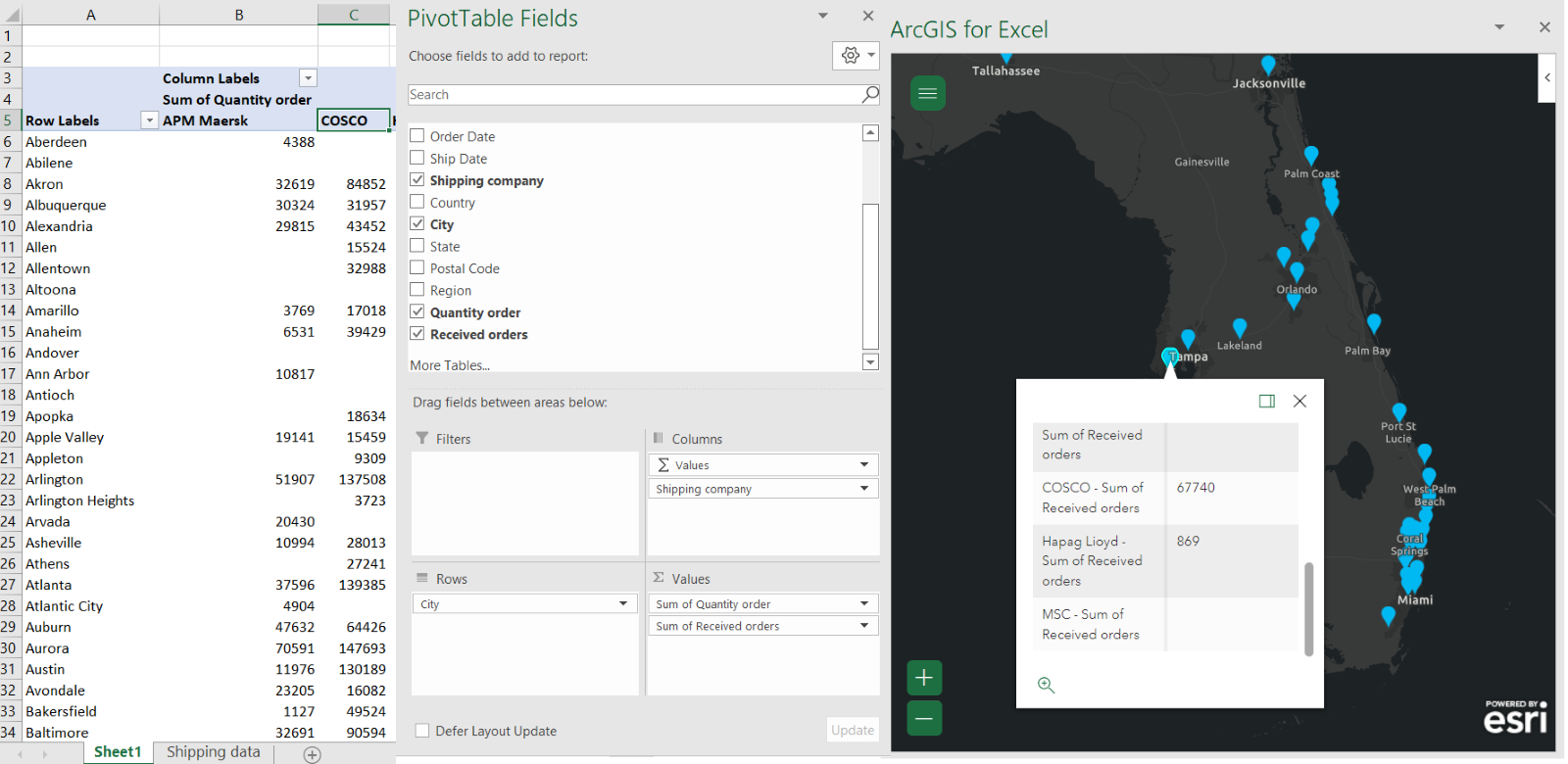Open the Sum of Quantity order dropdown
1568x764 pixels.
pos(864,604)
